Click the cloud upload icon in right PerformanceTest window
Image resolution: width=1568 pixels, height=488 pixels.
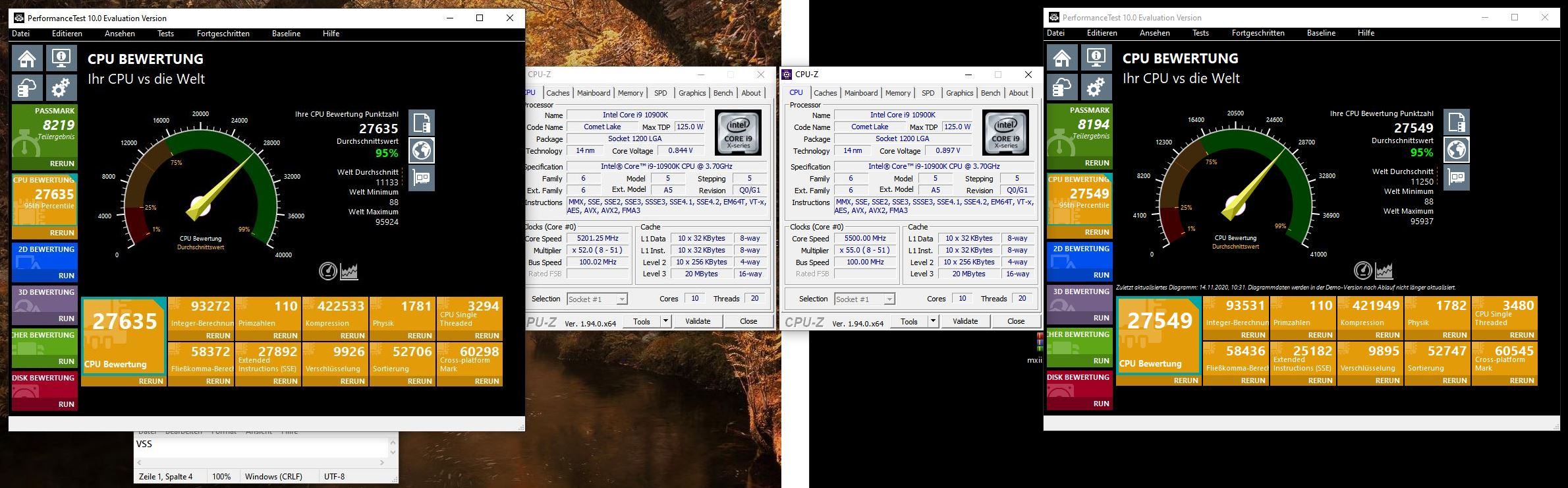click(1063, 88)
